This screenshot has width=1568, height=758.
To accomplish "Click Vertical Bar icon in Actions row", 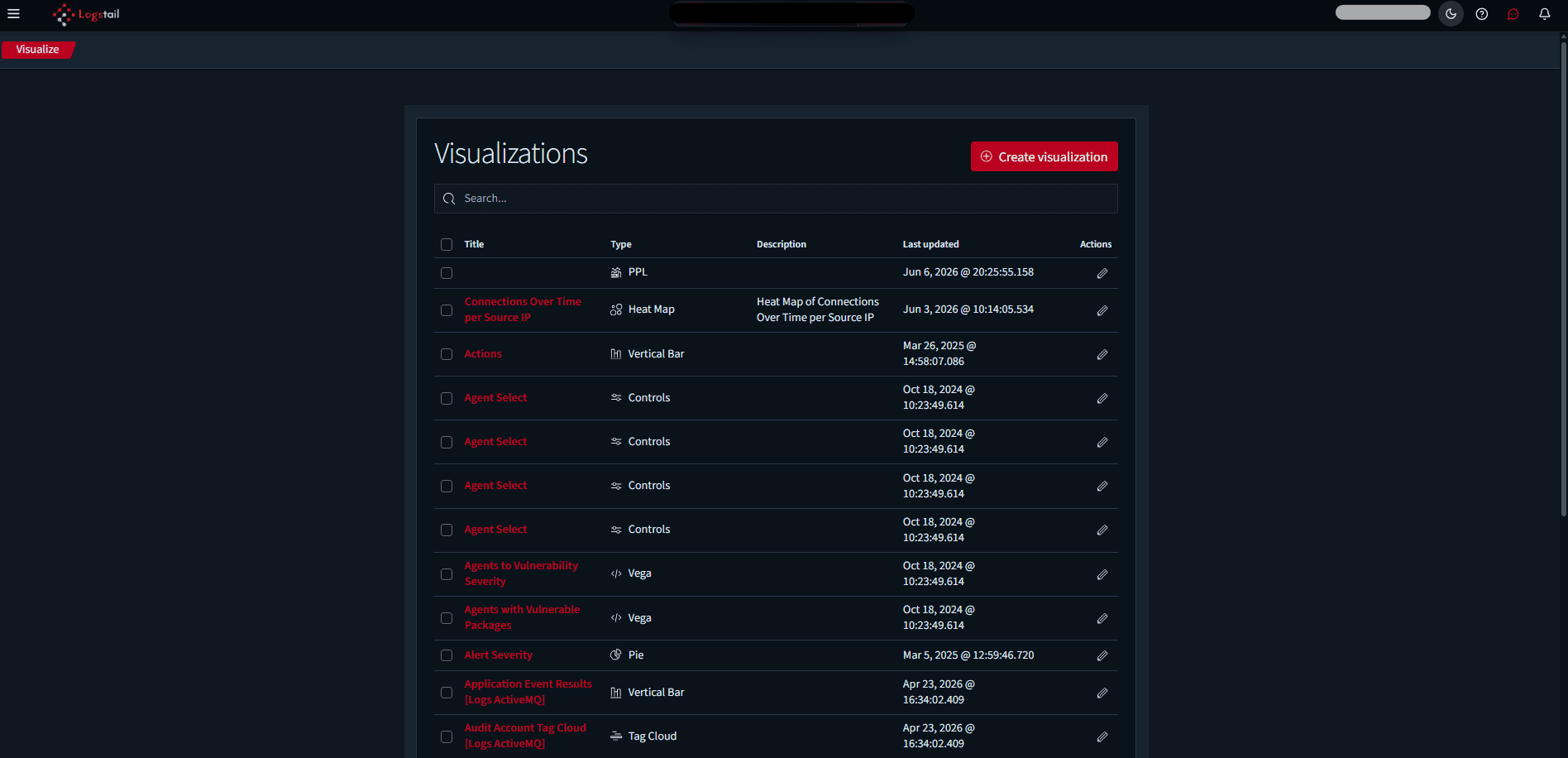I will click(616, 353).
